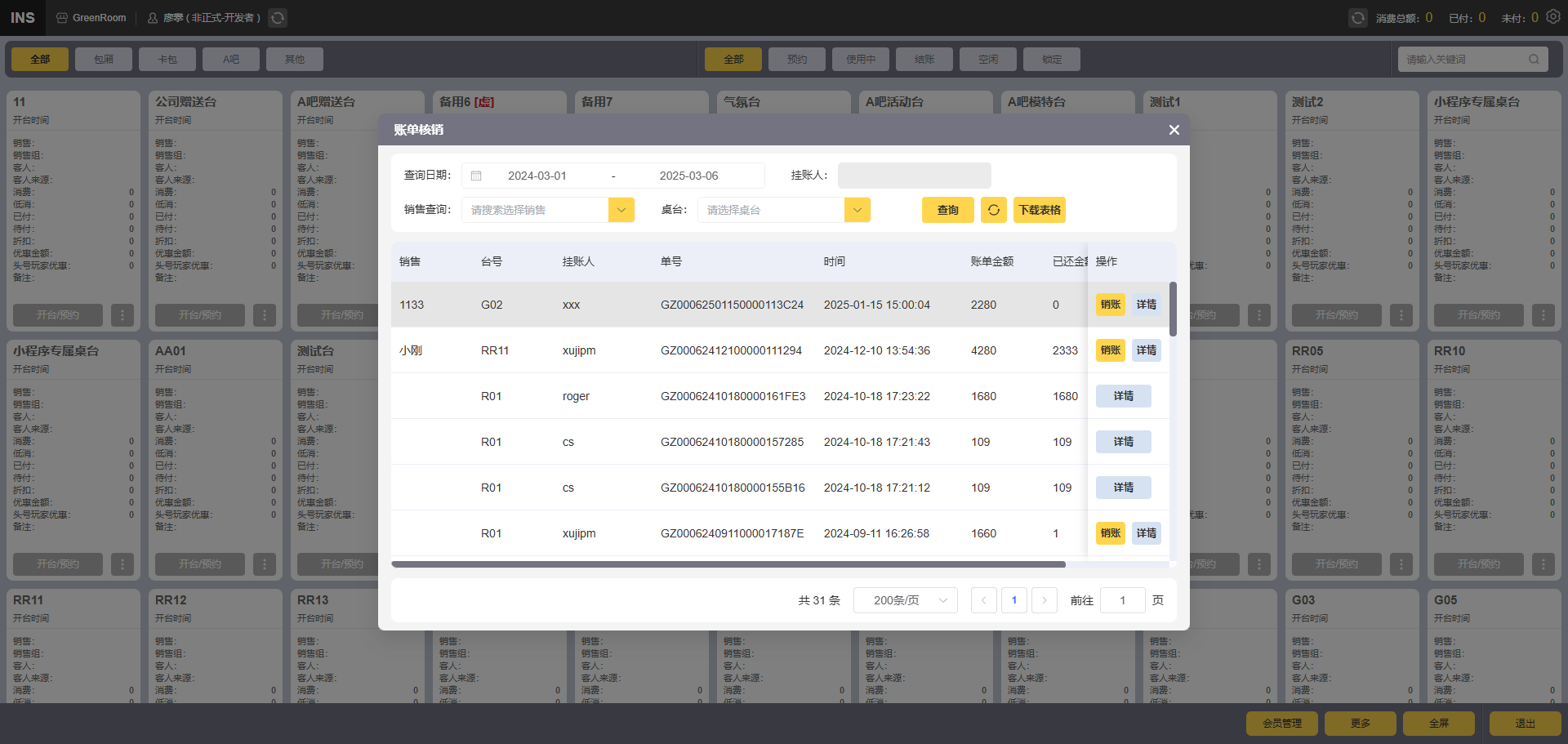The image size is (1568, 744).
Task: Click 销账 for bill GZ00062501150000113C24
Action: (x=1111, y=305)
